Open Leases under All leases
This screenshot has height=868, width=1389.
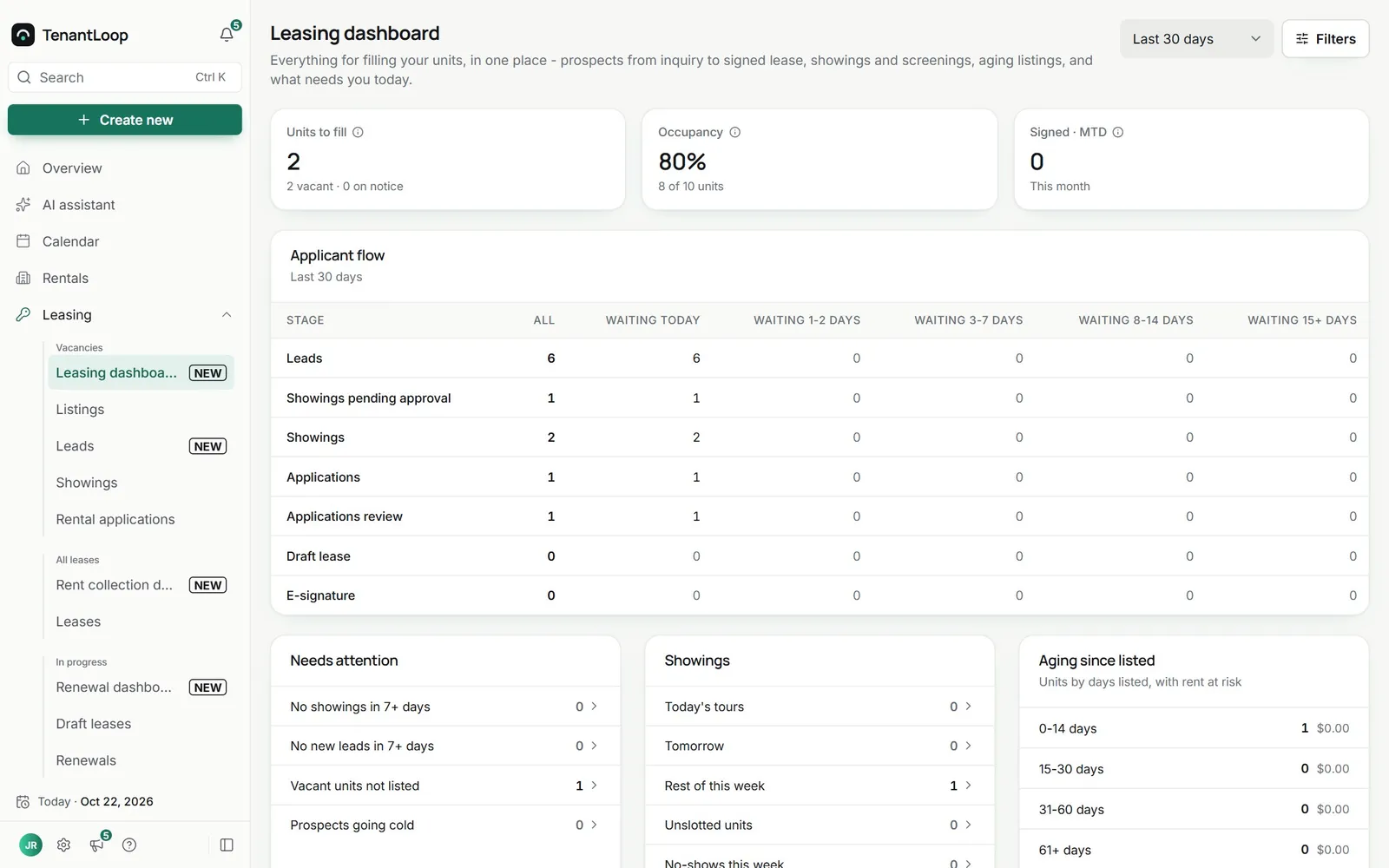142,621
